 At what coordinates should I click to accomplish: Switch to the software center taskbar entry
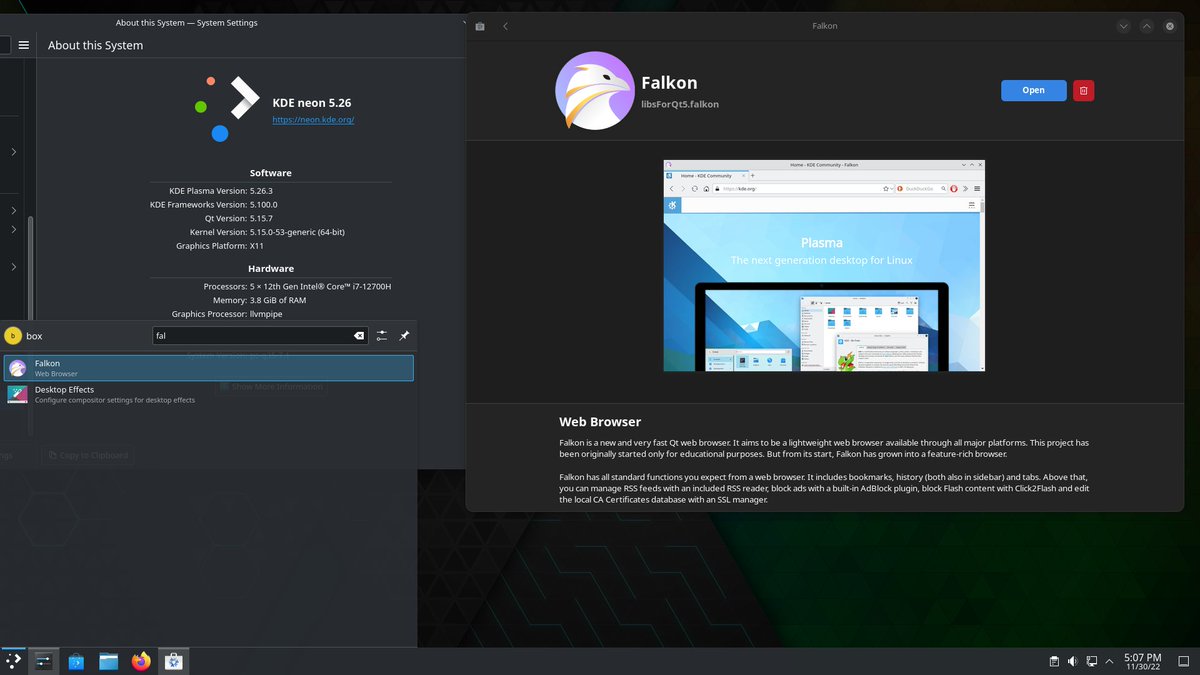tap(173, 661)
